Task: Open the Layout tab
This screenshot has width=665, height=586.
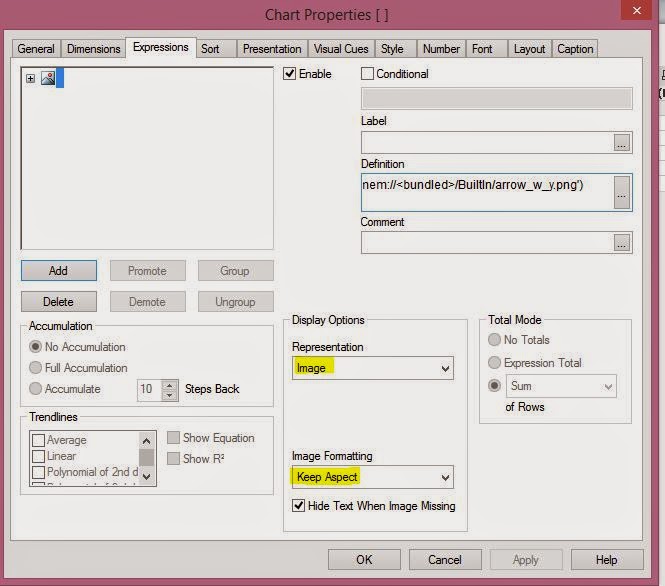Action: [x=529, y=49]
